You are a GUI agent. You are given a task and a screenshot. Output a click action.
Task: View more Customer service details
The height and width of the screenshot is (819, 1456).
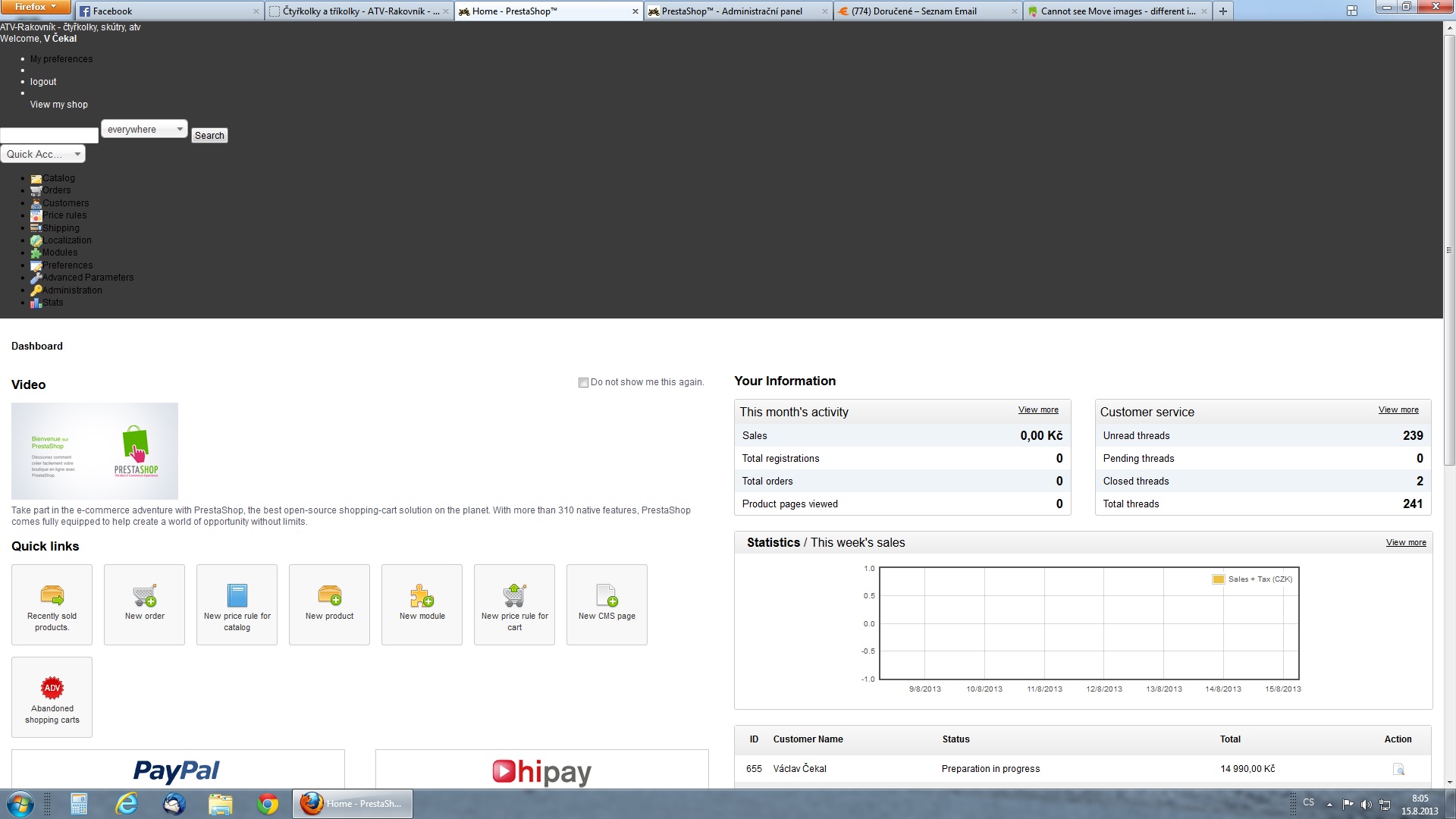(x=1398, y=410)
